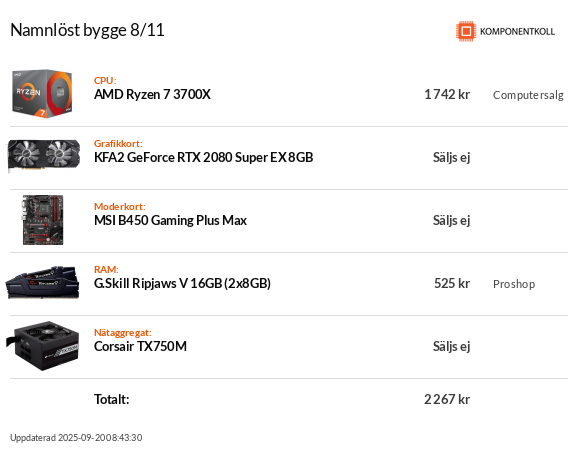Click the KFA2 RTX 2080 graphics card image
This screenshot has height=451, width=577.
click(44, 156)
